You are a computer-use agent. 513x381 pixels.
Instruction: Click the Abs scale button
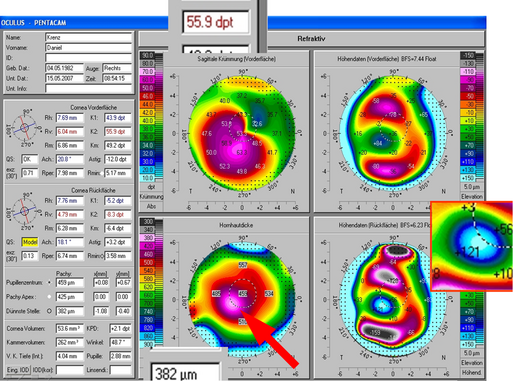click(x=151, y=206)
